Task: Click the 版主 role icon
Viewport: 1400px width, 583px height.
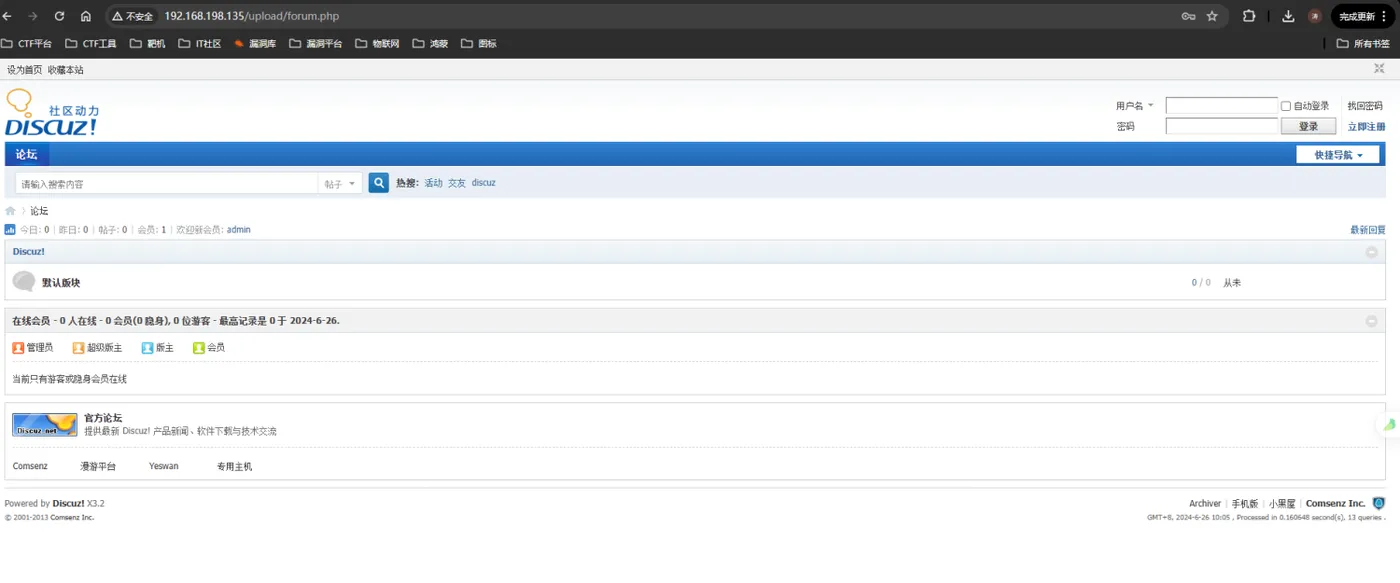Action: tap(147, 348)
